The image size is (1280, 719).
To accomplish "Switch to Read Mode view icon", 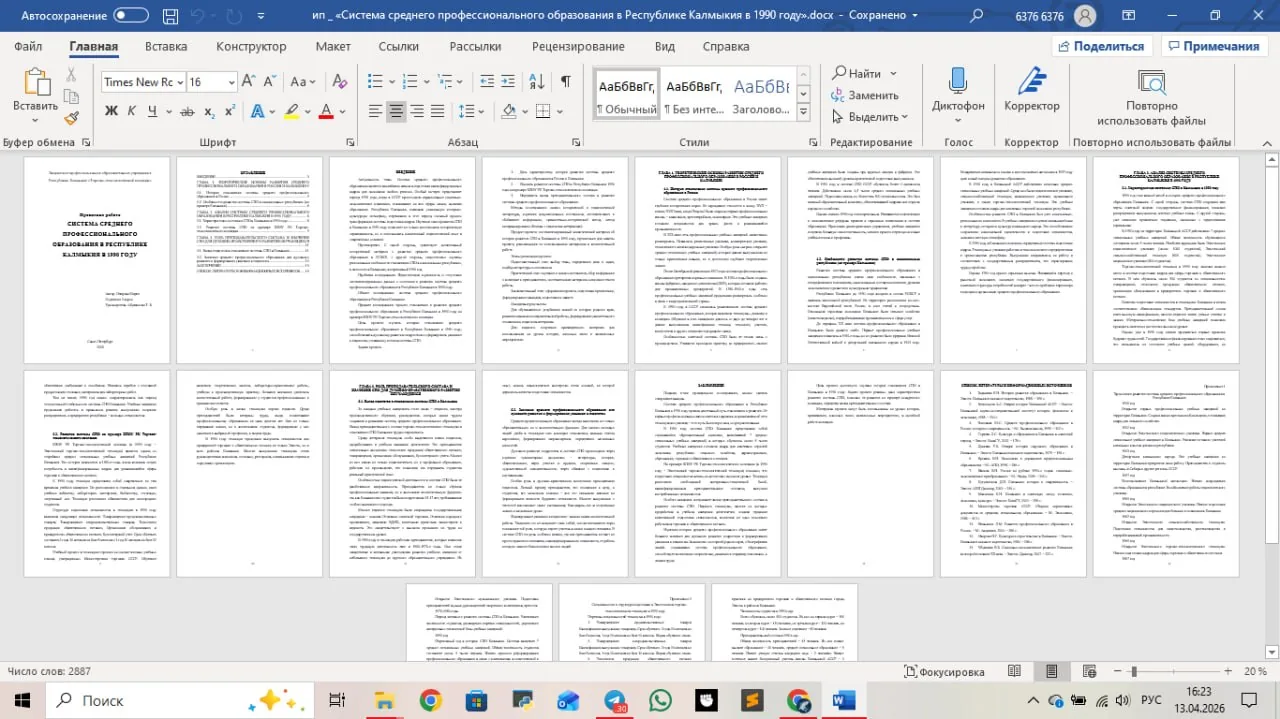I will pyautogui.click(x=1014, y=672).
